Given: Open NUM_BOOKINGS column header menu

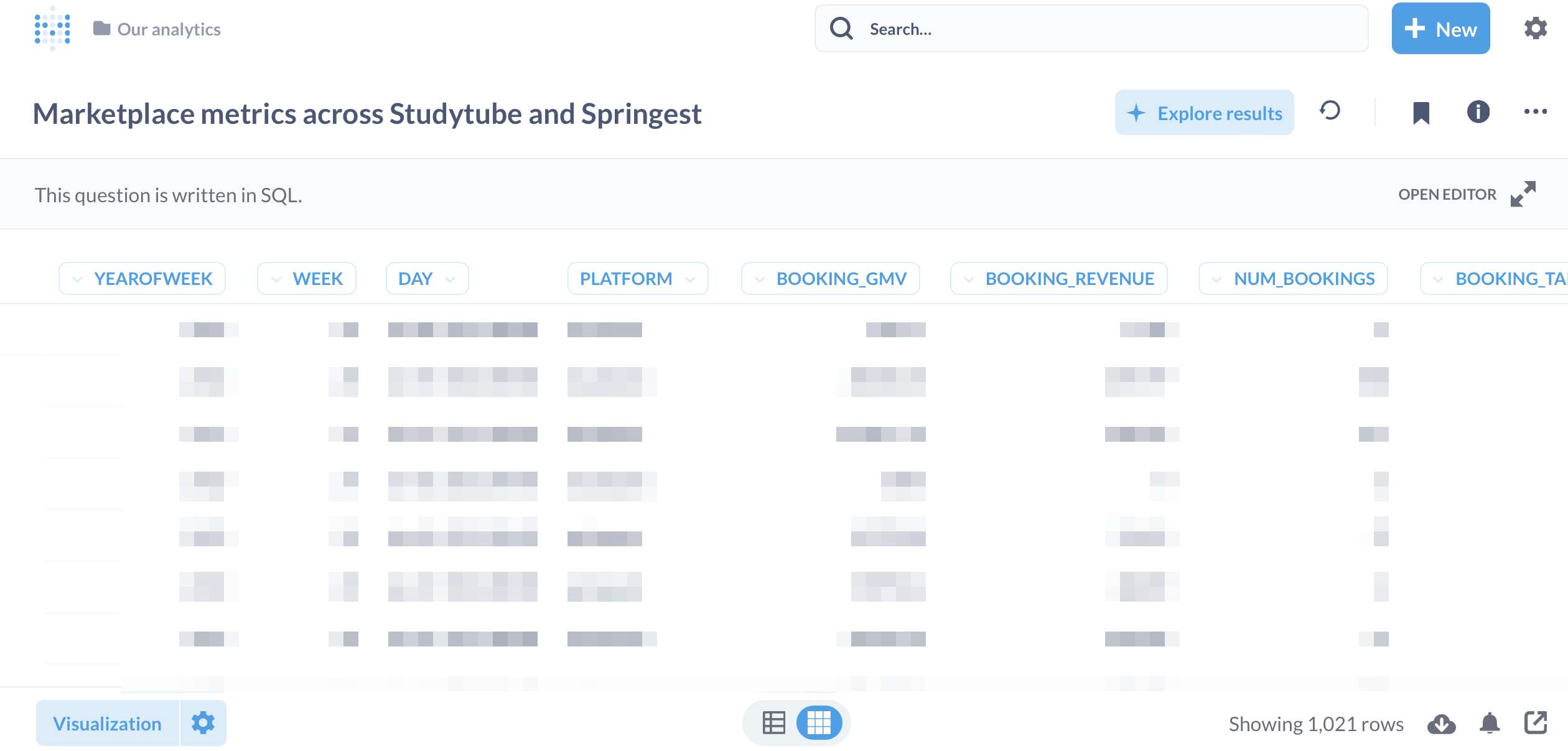Looking at the screenshot, I should [x=1293, y=279].
